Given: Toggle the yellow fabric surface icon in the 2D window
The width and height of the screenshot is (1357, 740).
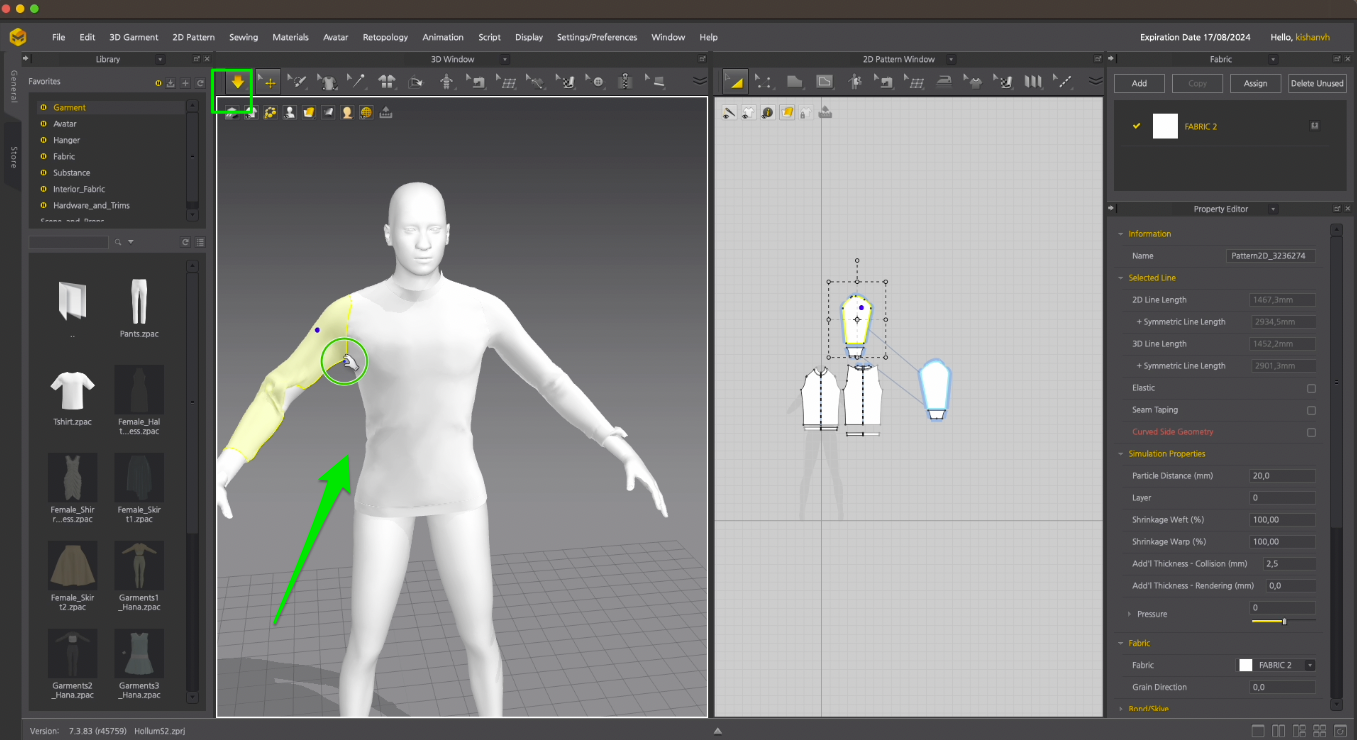Looking at the screenshot, I should [x=787, y=112].
